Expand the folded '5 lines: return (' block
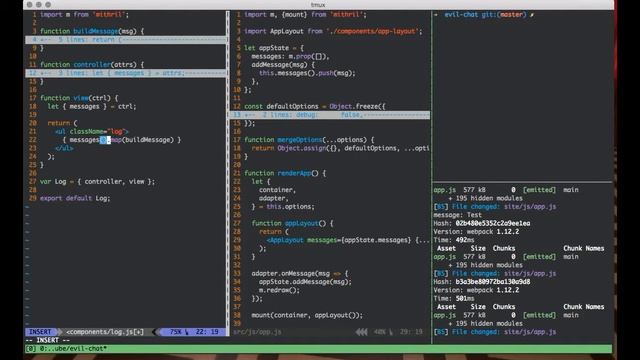Screen dimensions: 640x360 126,40
